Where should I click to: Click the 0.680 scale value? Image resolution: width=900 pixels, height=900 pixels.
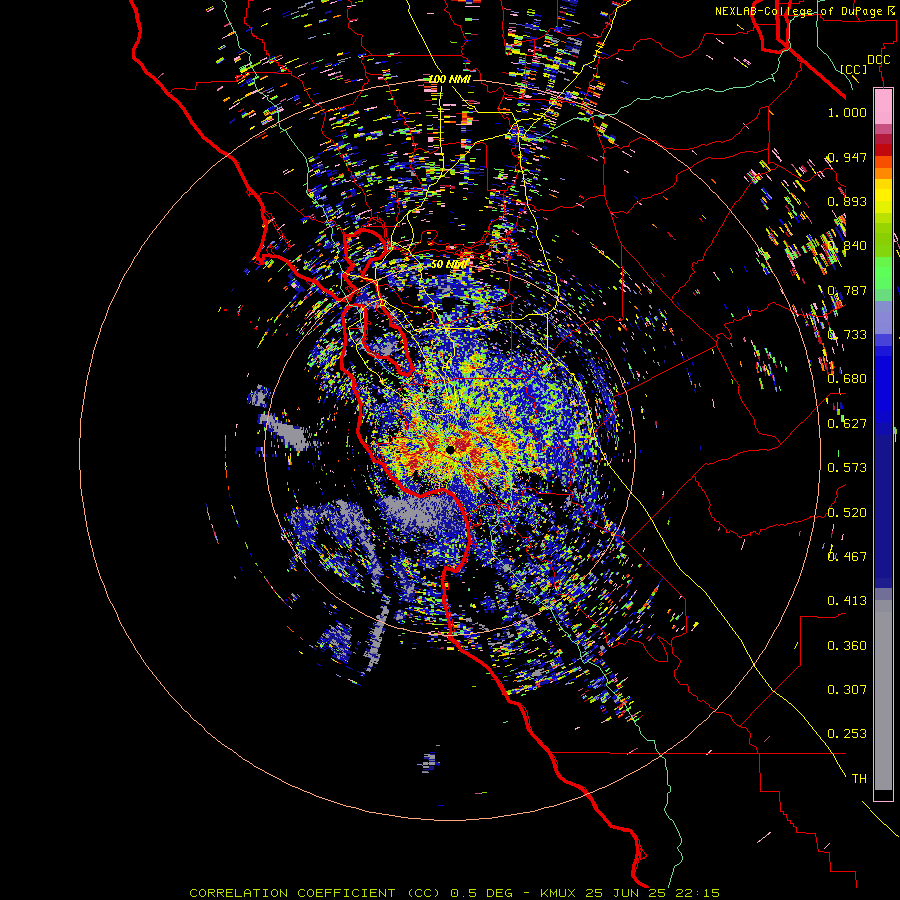pyautogui.click(x=847, y=379)
